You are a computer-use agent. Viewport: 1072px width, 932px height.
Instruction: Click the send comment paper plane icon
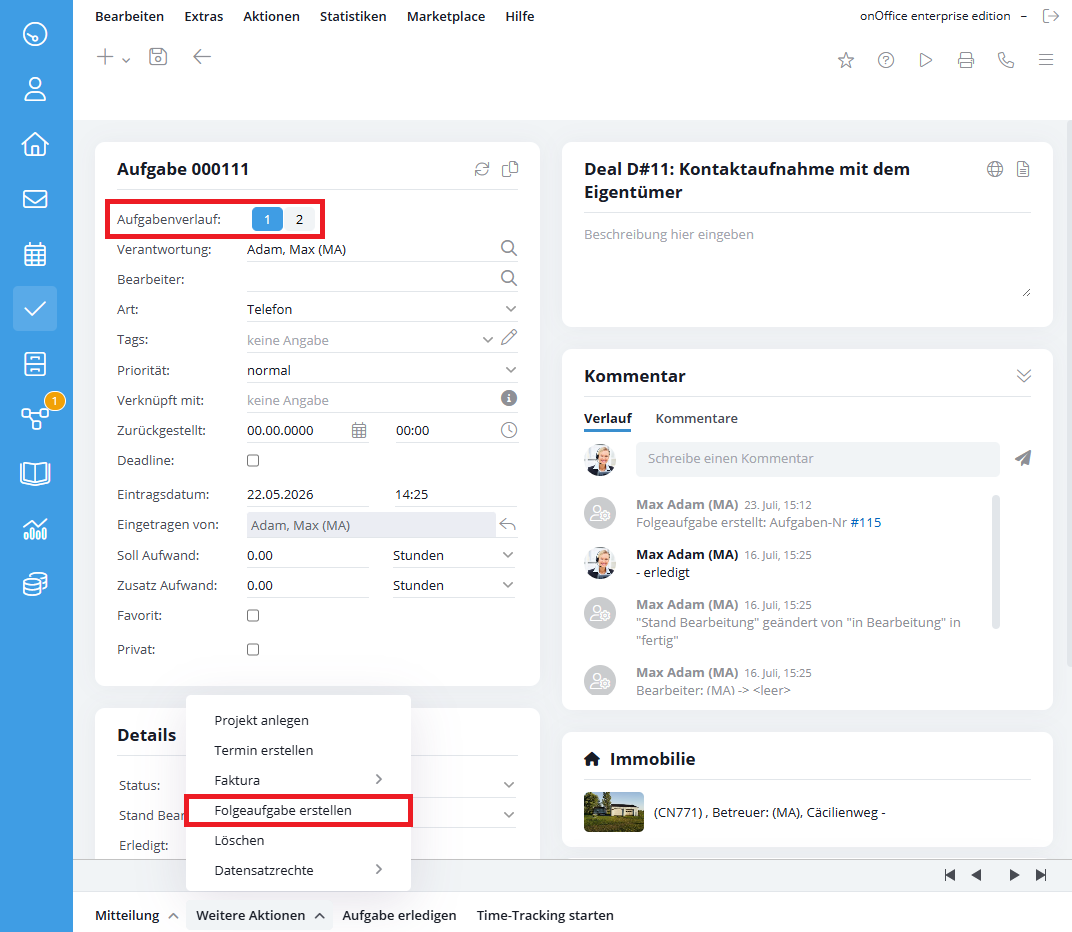(1023, 458)
